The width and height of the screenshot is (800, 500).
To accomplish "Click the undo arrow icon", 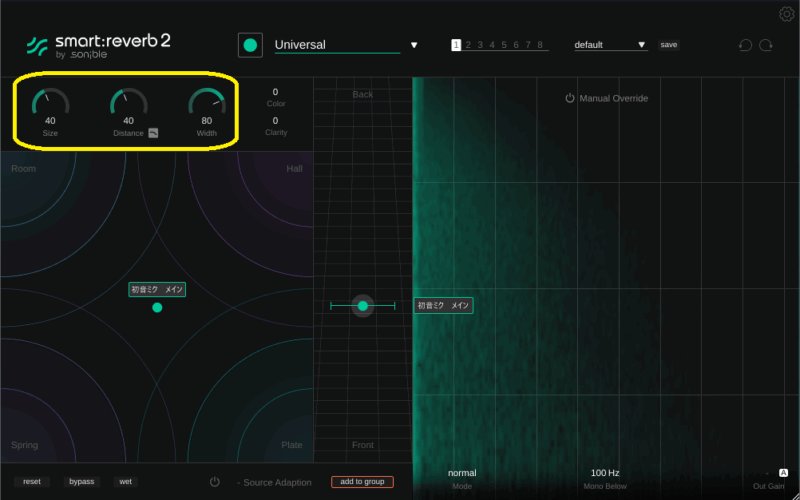I will [745, 45].
